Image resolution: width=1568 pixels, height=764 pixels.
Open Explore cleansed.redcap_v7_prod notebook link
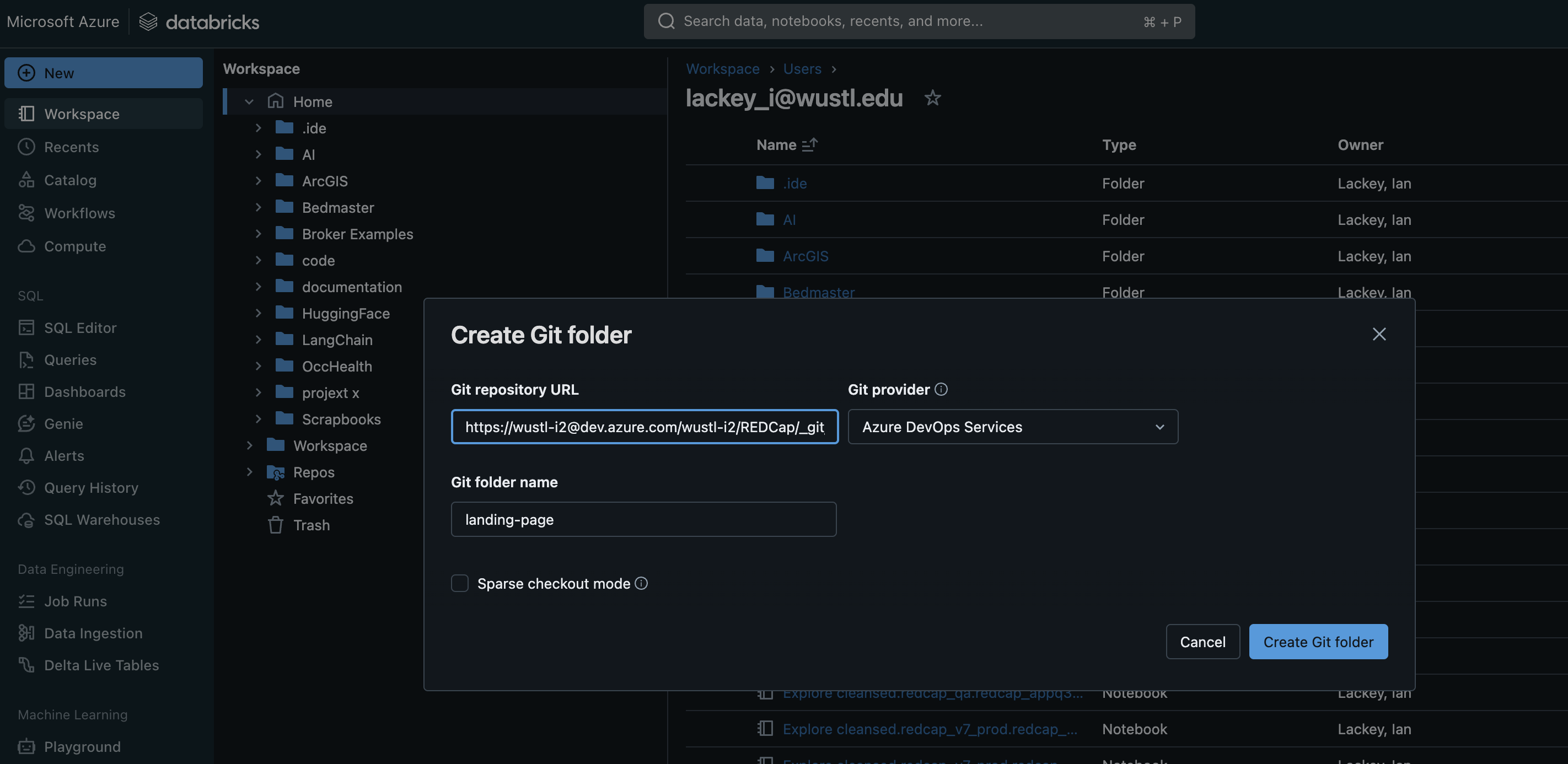pos(930,729)
